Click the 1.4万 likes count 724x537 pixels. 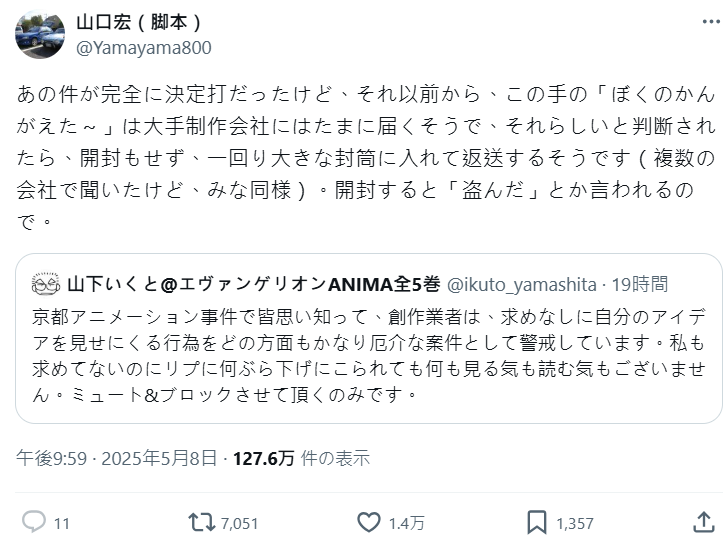pyautogui.click(x=406, y=523)
